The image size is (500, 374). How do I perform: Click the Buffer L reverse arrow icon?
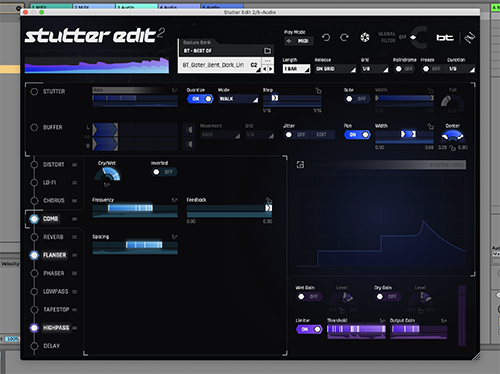[189, 130]
